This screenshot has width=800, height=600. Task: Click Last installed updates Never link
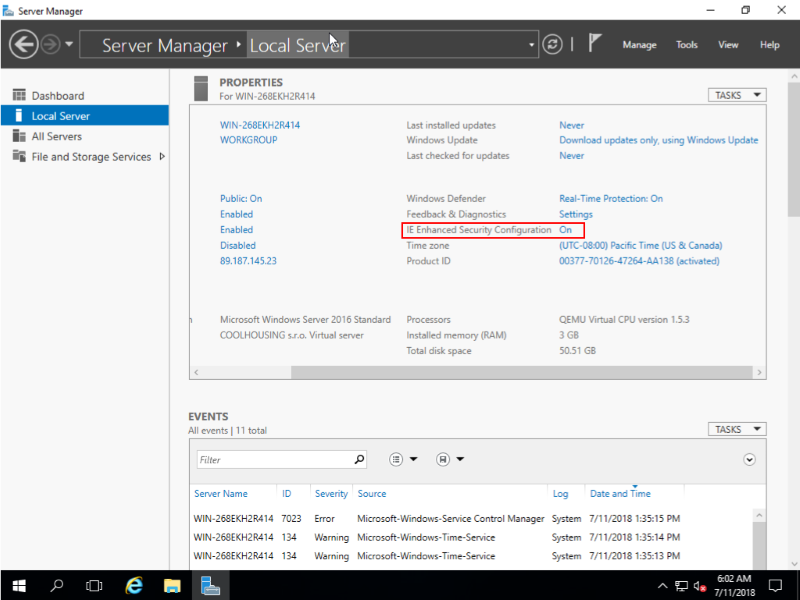point(571,125)
